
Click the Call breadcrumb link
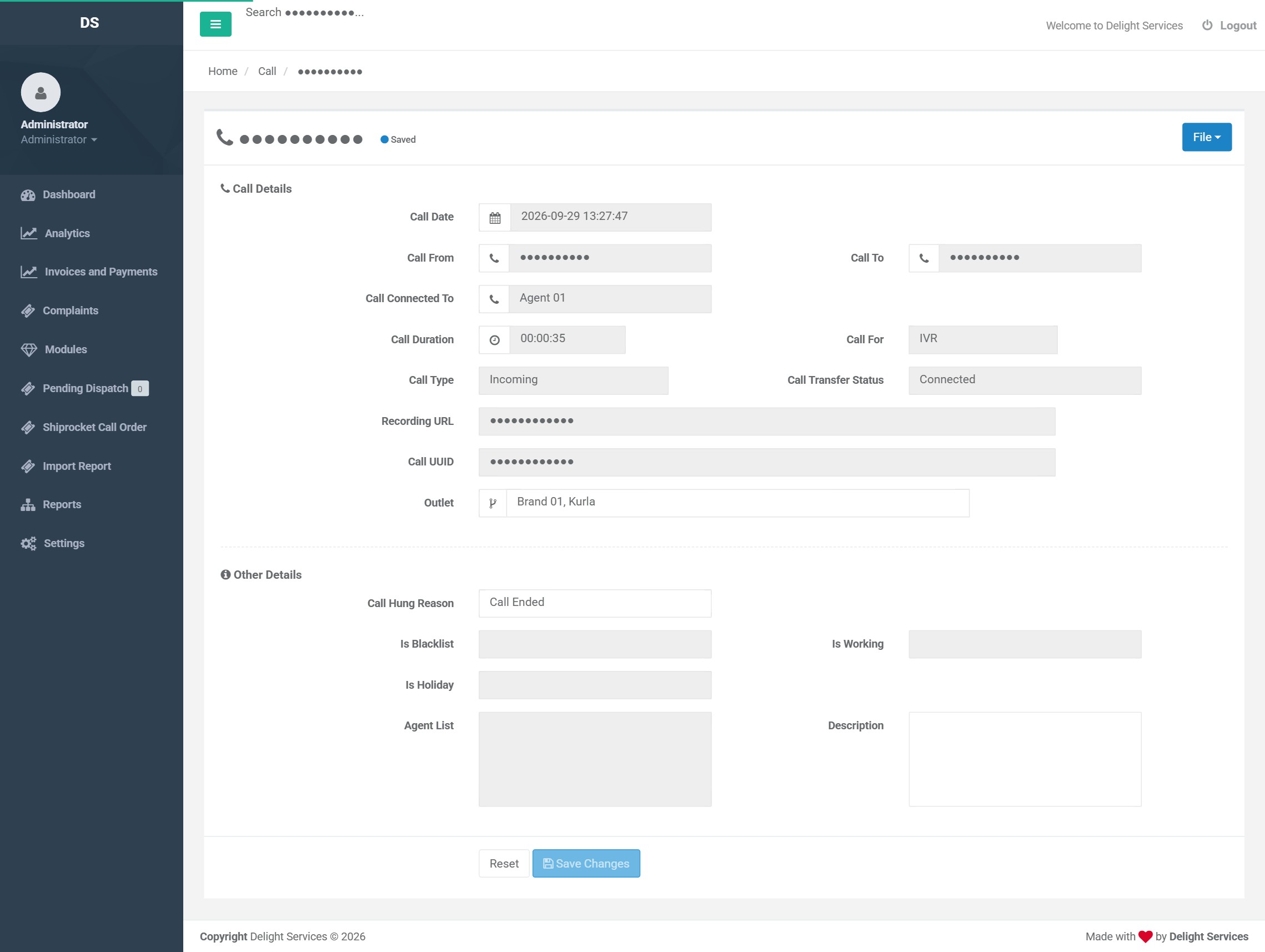click(x=267, y=71)
